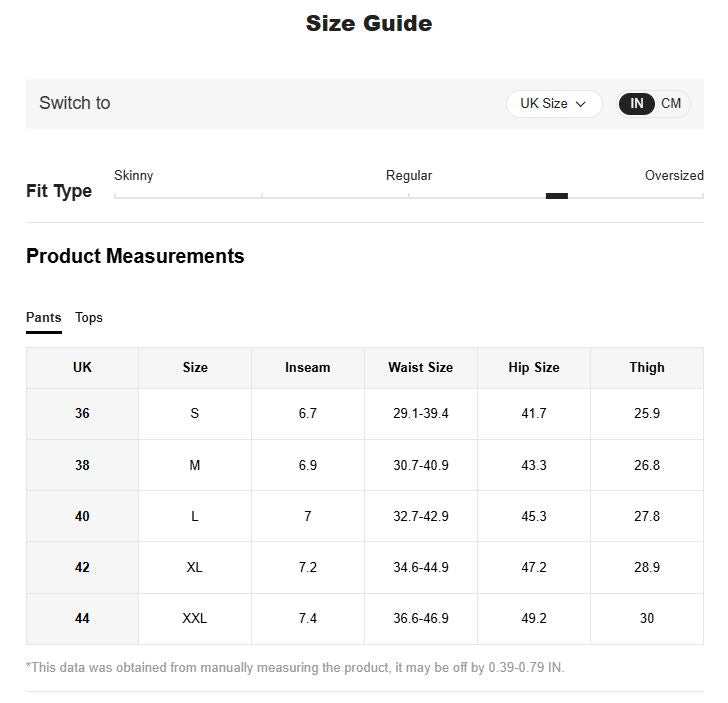Click the 30.7-40.9 waist size cell
This screenshot has width=728, height=703.
tap(421, 465)
